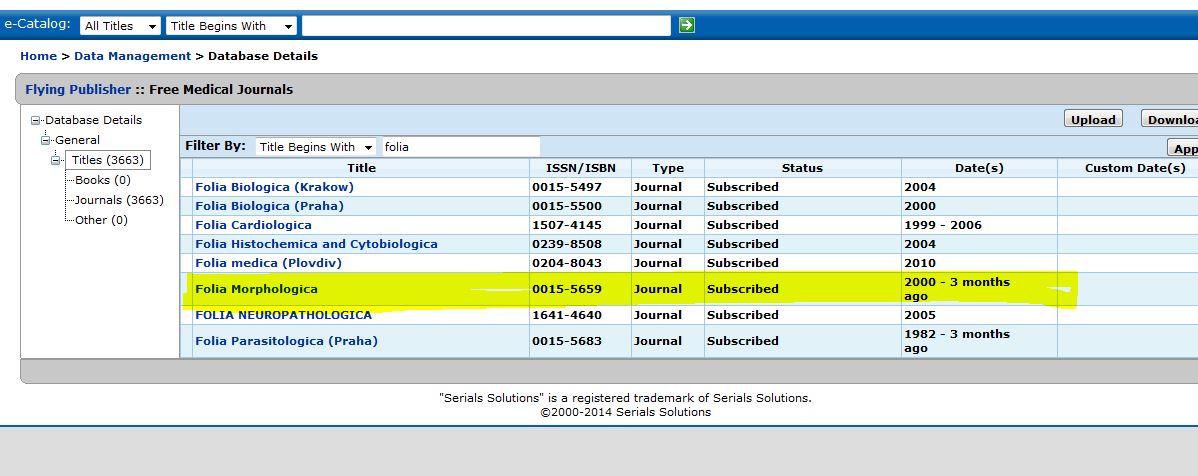Focus the e-Catalog search text field
Screen dimensions: 1198x476
coord(486,26)
